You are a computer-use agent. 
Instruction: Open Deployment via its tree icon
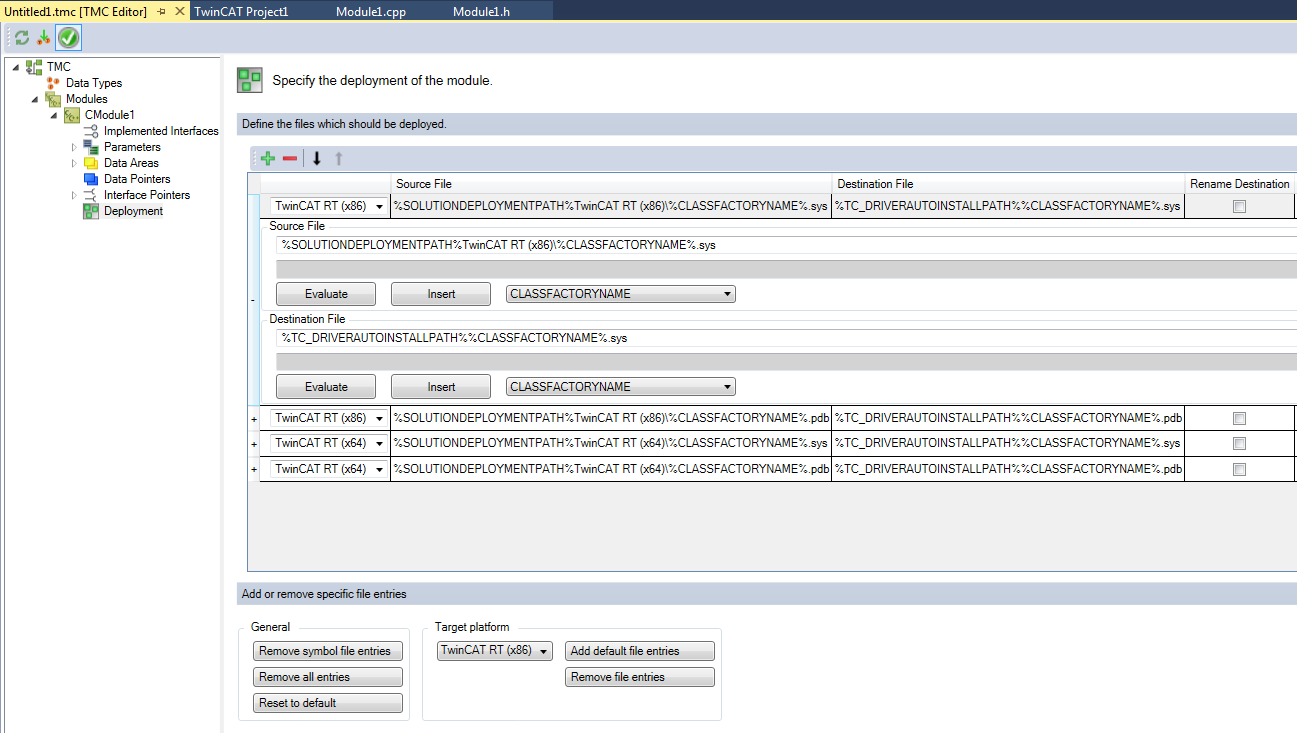pos(91,211)
